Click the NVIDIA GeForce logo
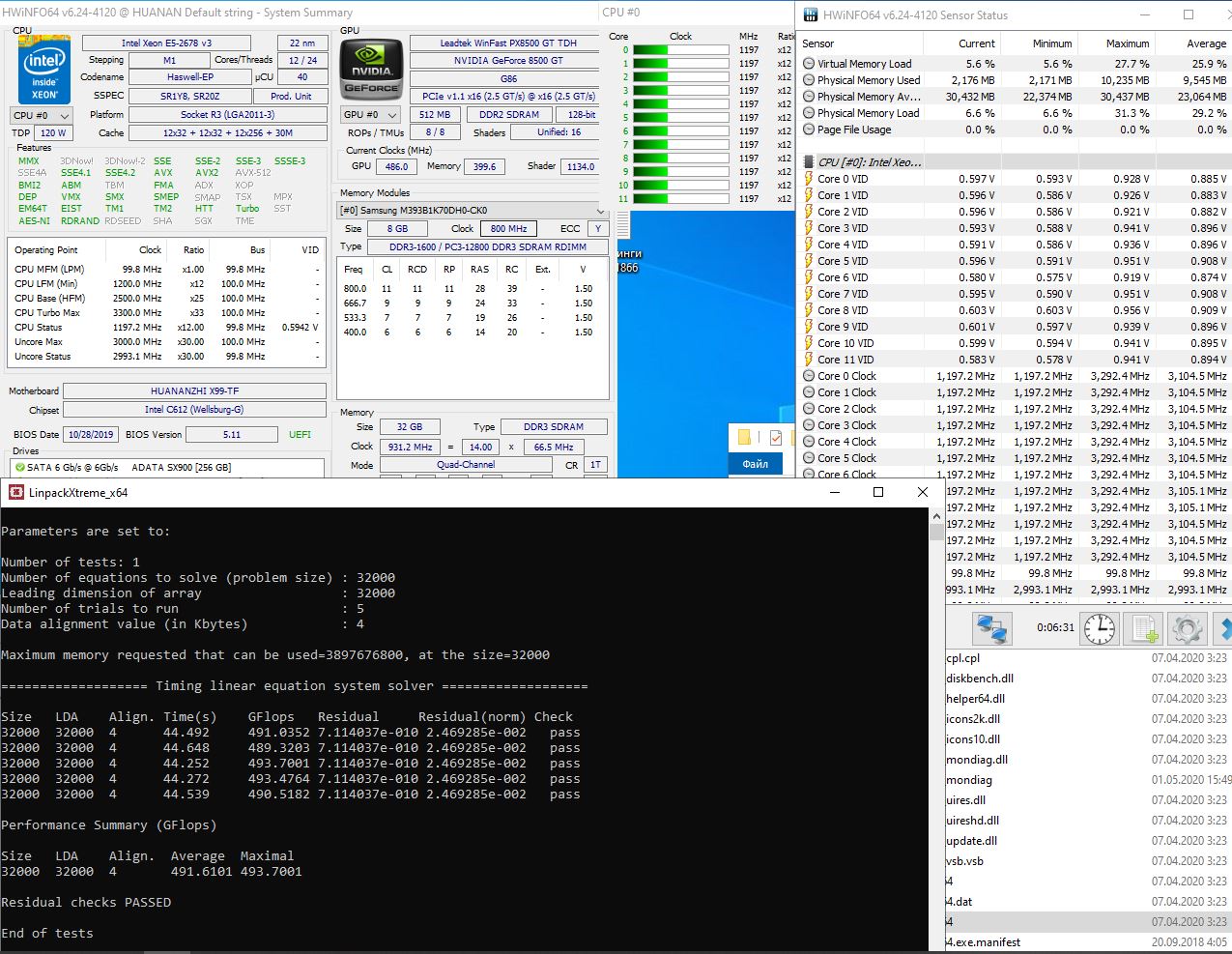The width and height of the screenshot is (1232, 954). click(371, 69)
